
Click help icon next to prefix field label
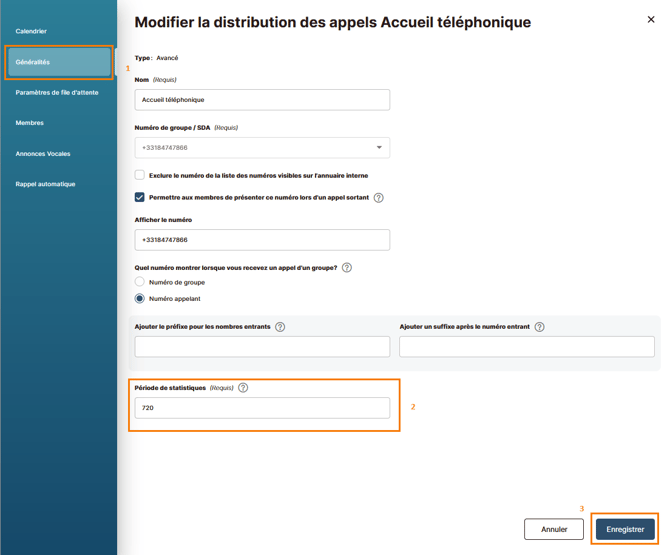[280, 327]
